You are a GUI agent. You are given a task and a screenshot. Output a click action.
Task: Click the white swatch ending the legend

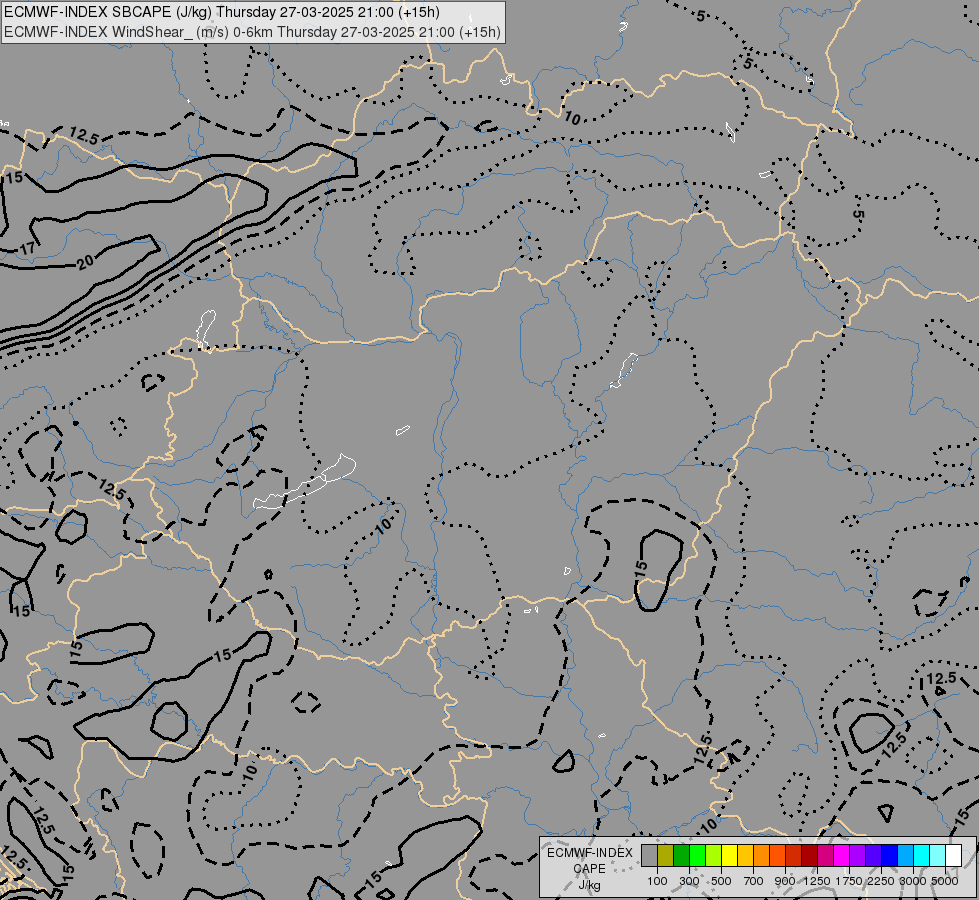tap(953, 855)
